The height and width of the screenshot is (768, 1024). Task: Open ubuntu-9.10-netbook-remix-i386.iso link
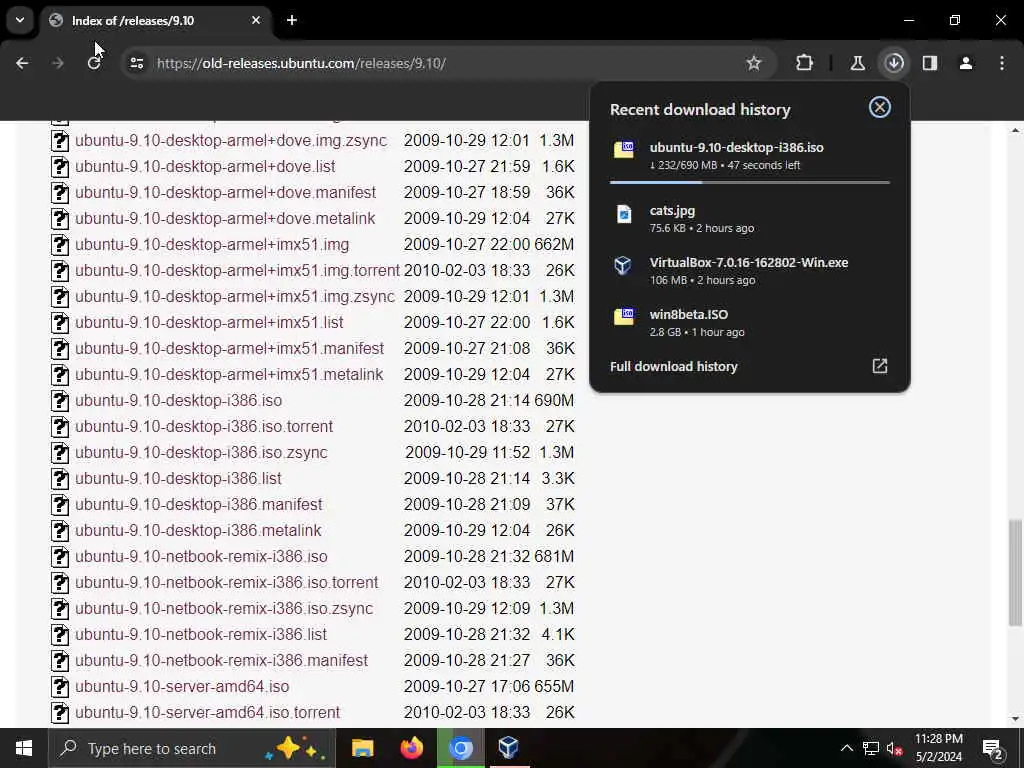(201, 556)
